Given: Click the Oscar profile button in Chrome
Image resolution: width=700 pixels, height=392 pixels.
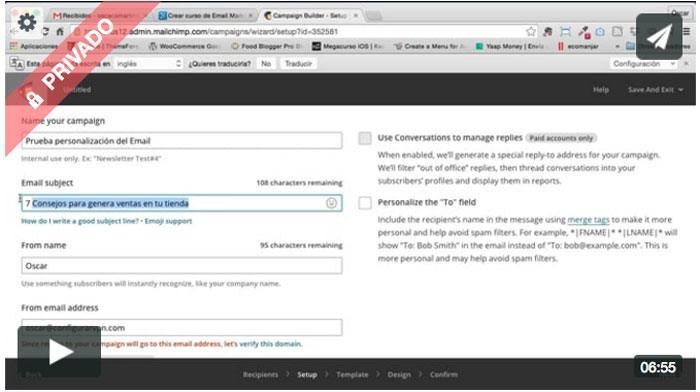Looking at the screenshot, I should coord(679,13).
